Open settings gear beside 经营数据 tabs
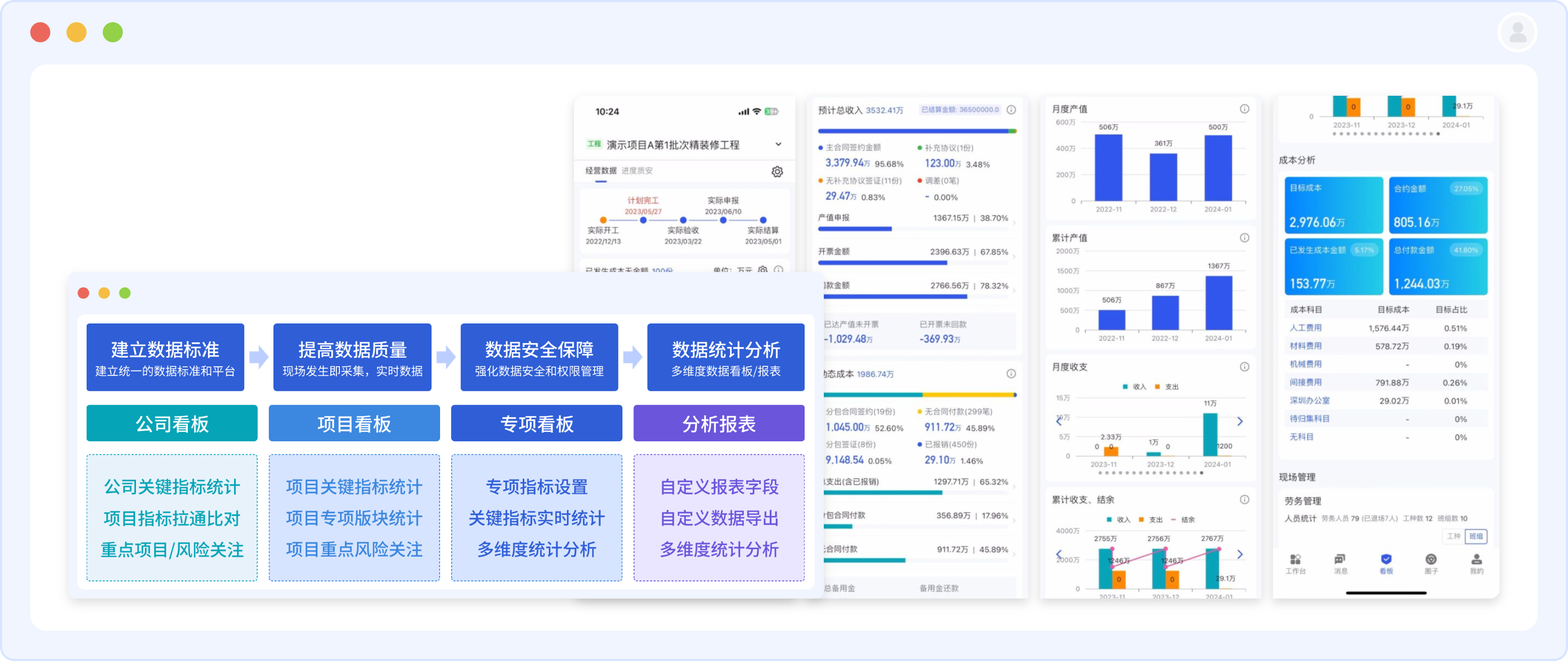The width and height of the screenshot is (1568, 661). click(x=777, y=172)
